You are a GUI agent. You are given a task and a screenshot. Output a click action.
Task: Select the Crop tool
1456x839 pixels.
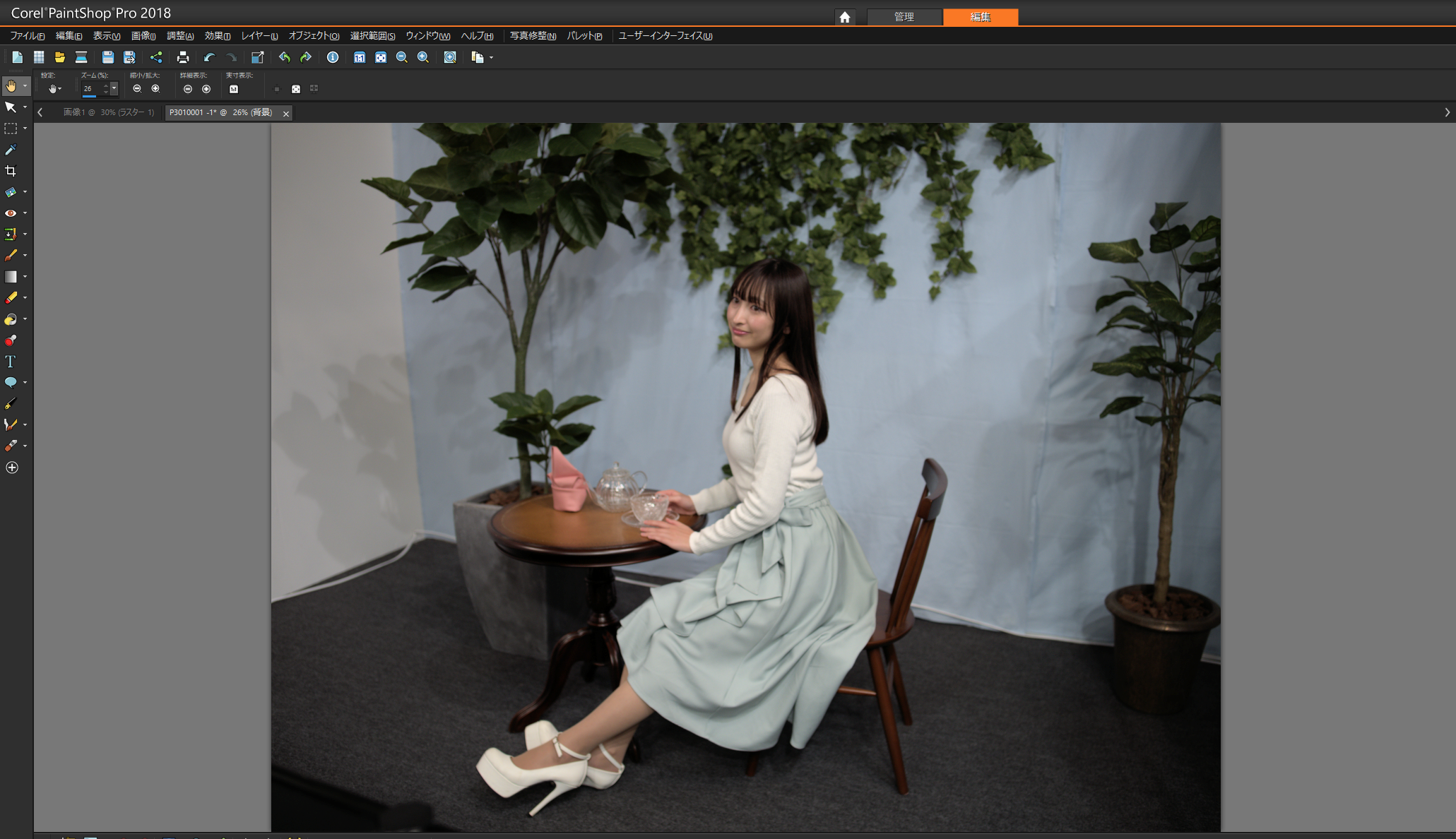(x=11, y=171)
